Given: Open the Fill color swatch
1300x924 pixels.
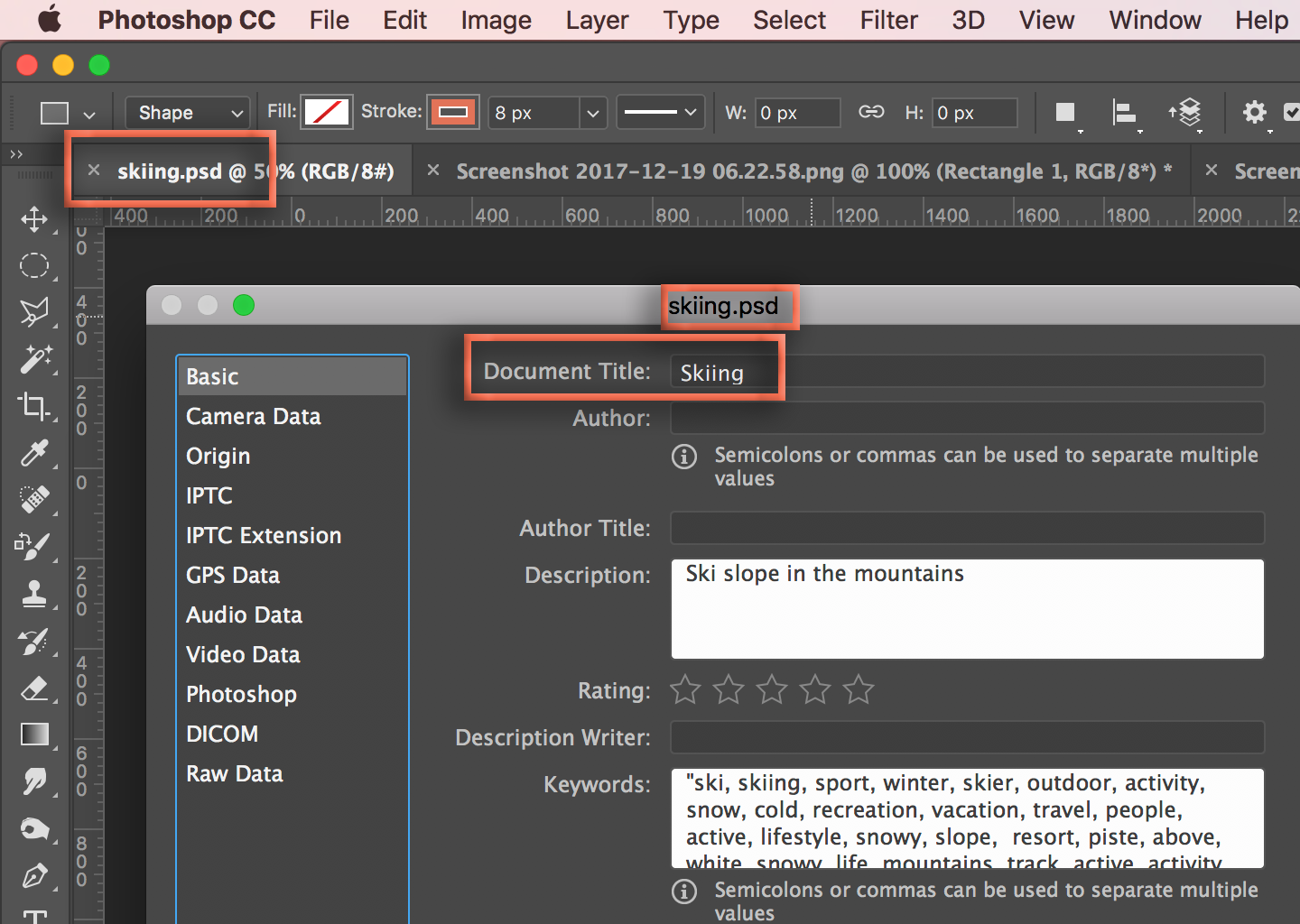Looking at the screenshot, I should click(x=327, y=112).
